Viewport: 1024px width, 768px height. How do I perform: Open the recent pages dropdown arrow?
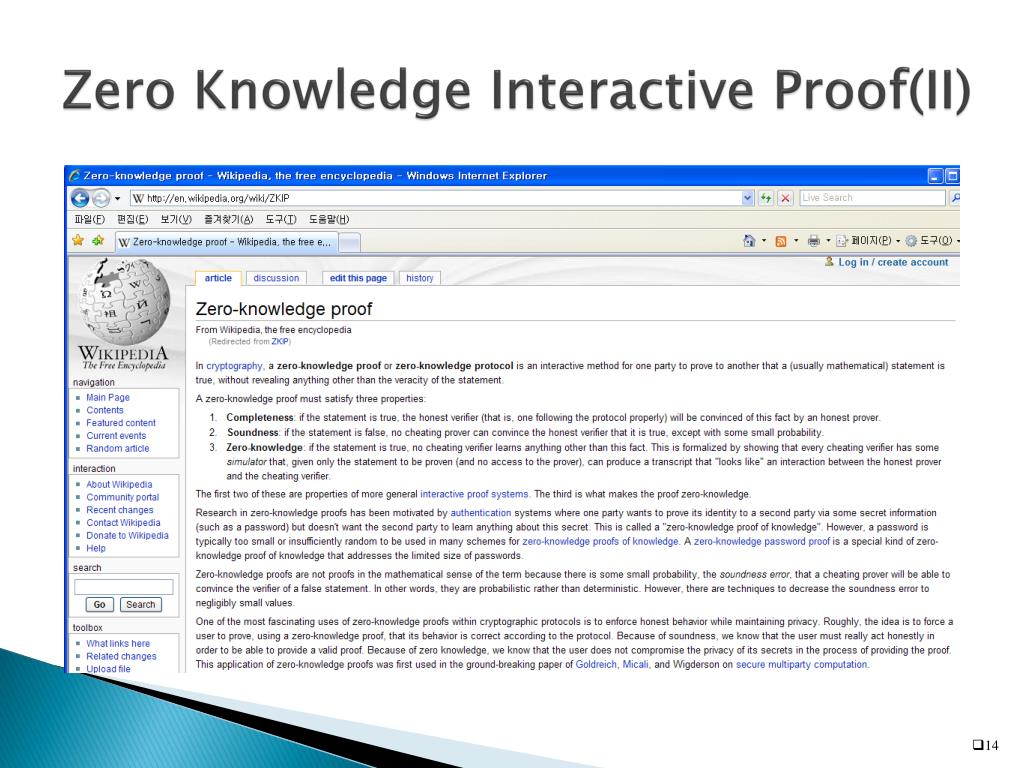[x=118, y=199]
